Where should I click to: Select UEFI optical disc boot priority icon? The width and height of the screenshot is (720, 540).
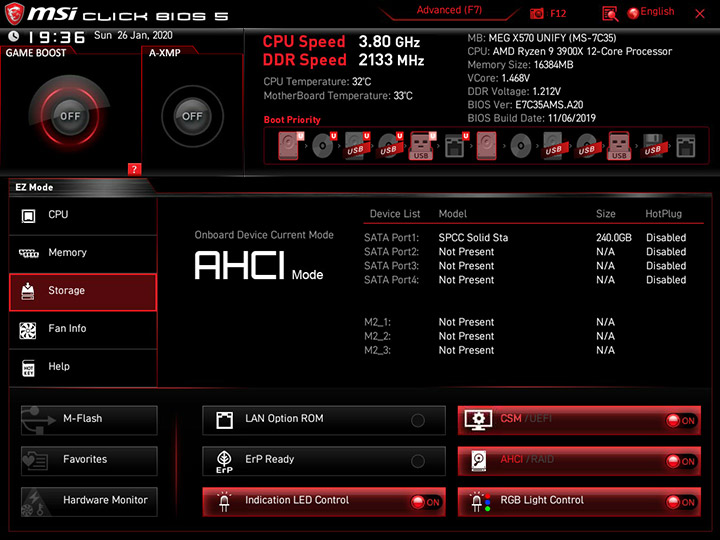coord(324,146)
